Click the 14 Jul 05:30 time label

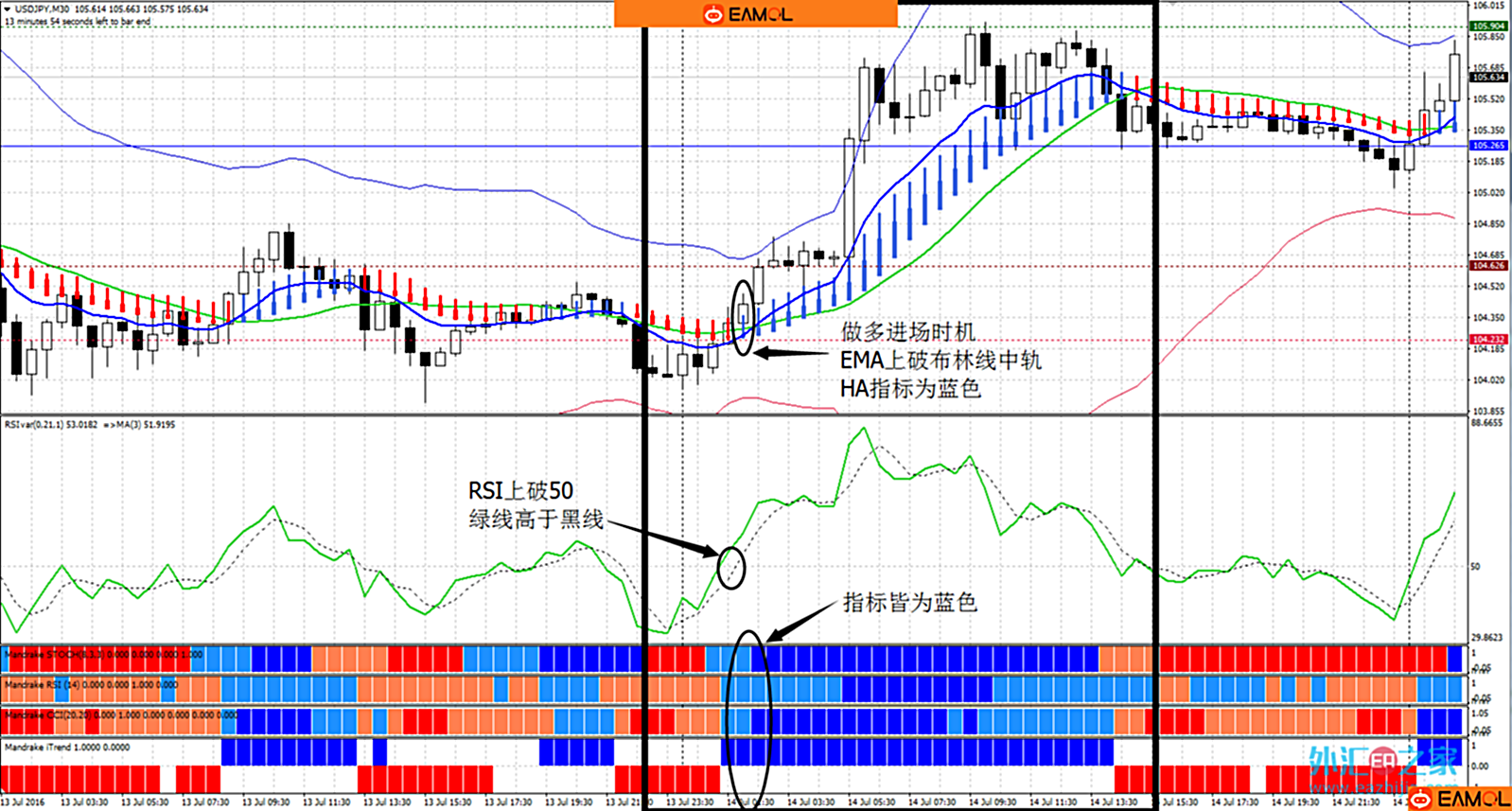point(871,802)
